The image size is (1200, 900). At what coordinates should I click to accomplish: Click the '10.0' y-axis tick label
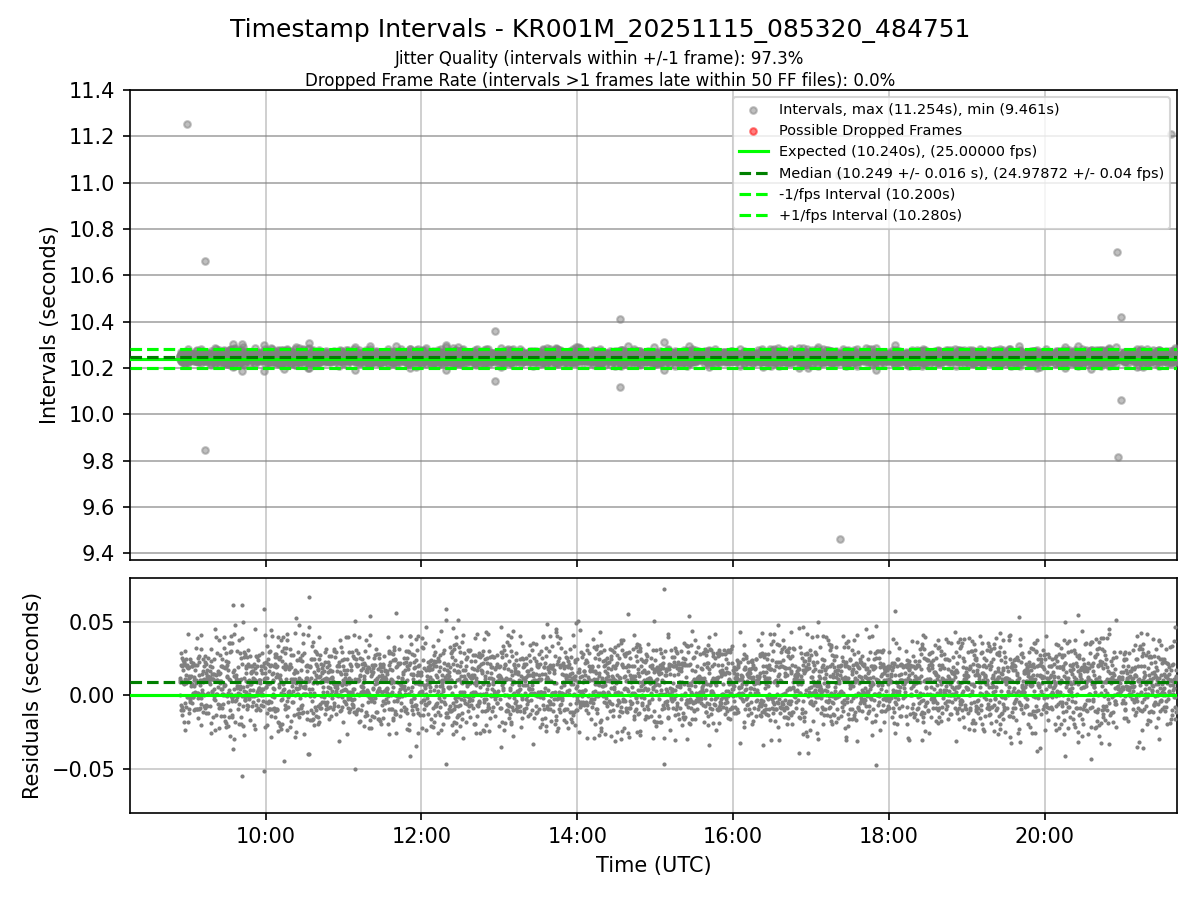94,415
